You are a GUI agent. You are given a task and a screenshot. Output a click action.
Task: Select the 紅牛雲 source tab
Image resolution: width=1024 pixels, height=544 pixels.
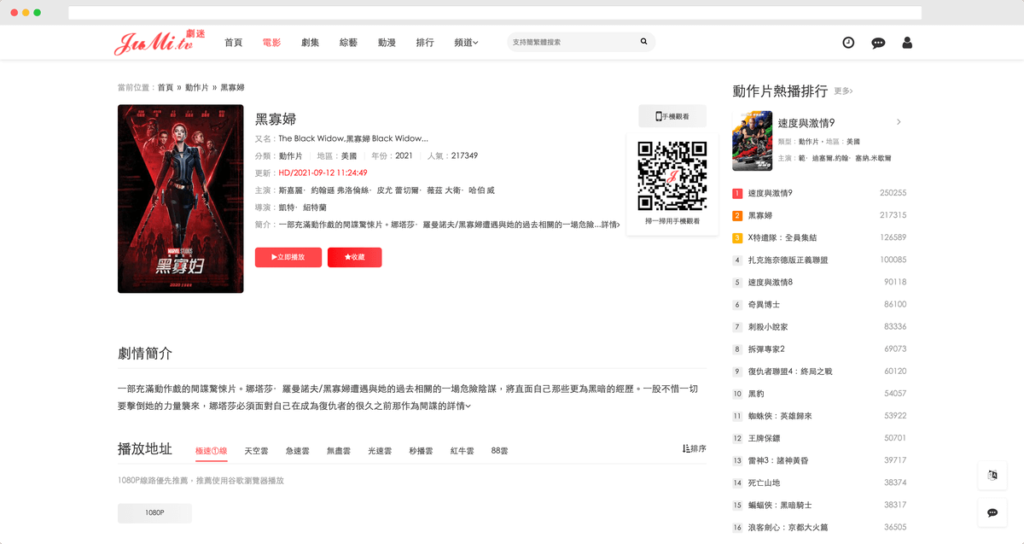coord(462,451)
